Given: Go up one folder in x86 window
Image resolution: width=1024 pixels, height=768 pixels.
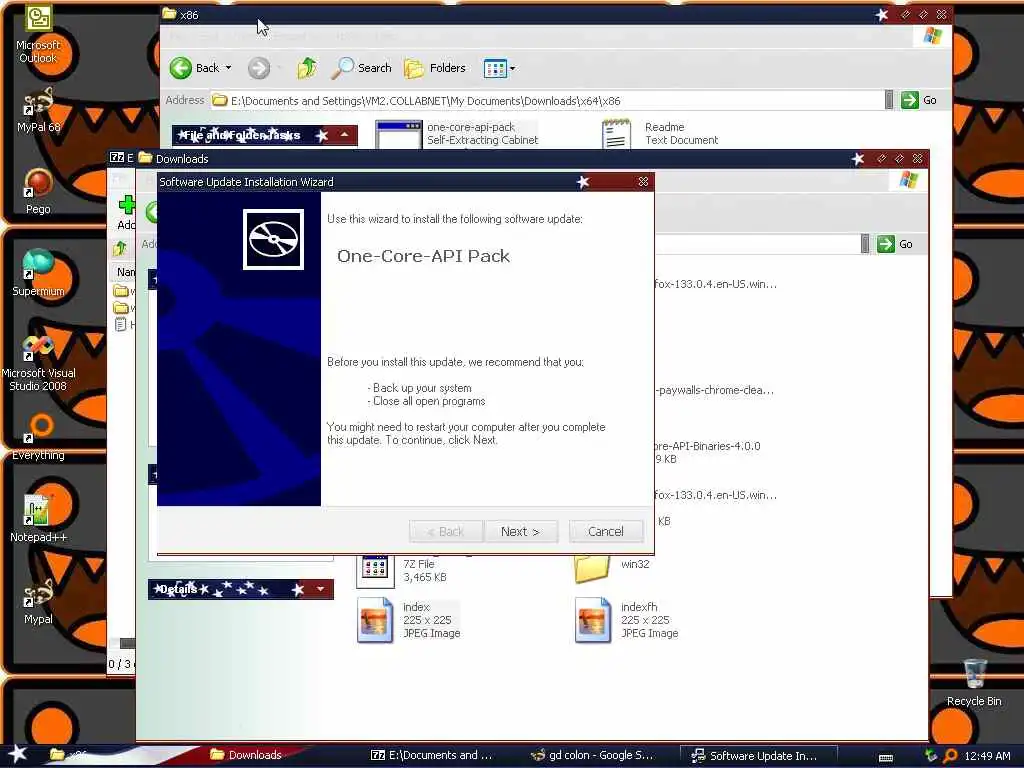Looking at the screenshot, I should [x=307, y=68].
